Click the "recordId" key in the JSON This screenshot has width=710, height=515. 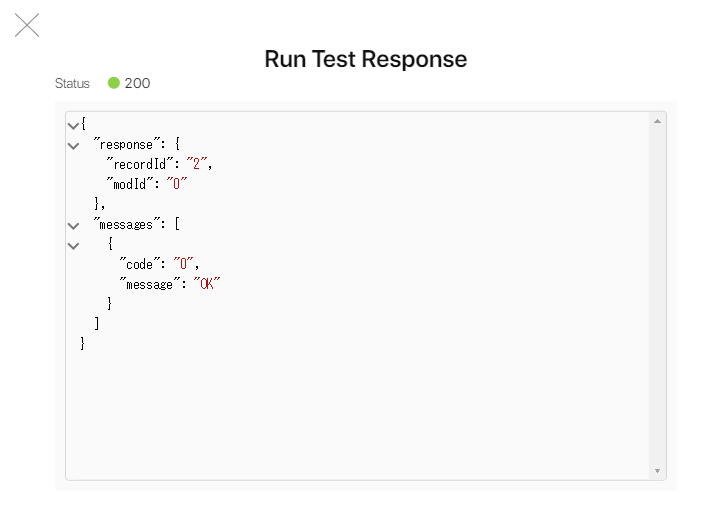(140, 164)
